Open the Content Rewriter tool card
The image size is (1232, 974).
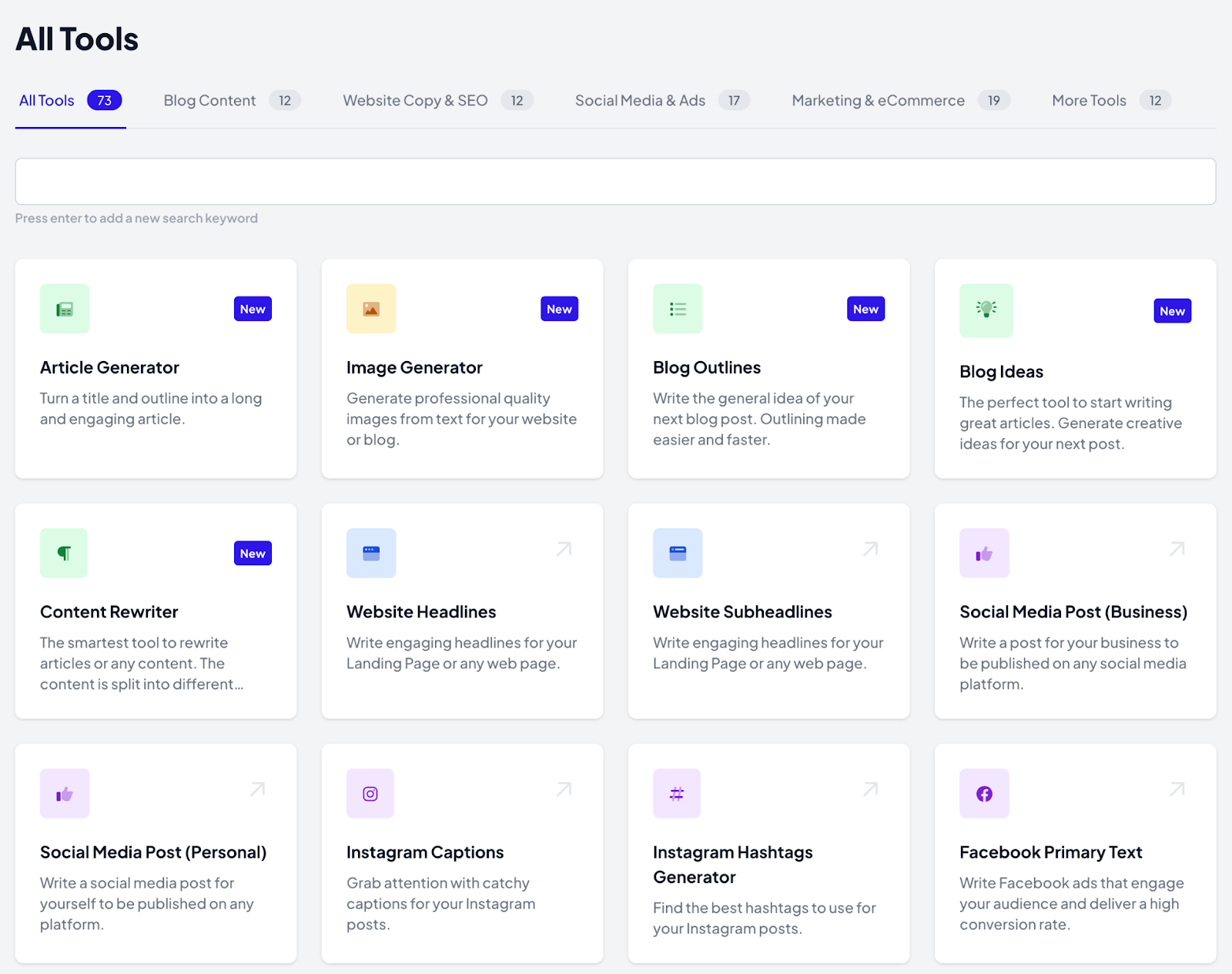(x=155, y=611)
